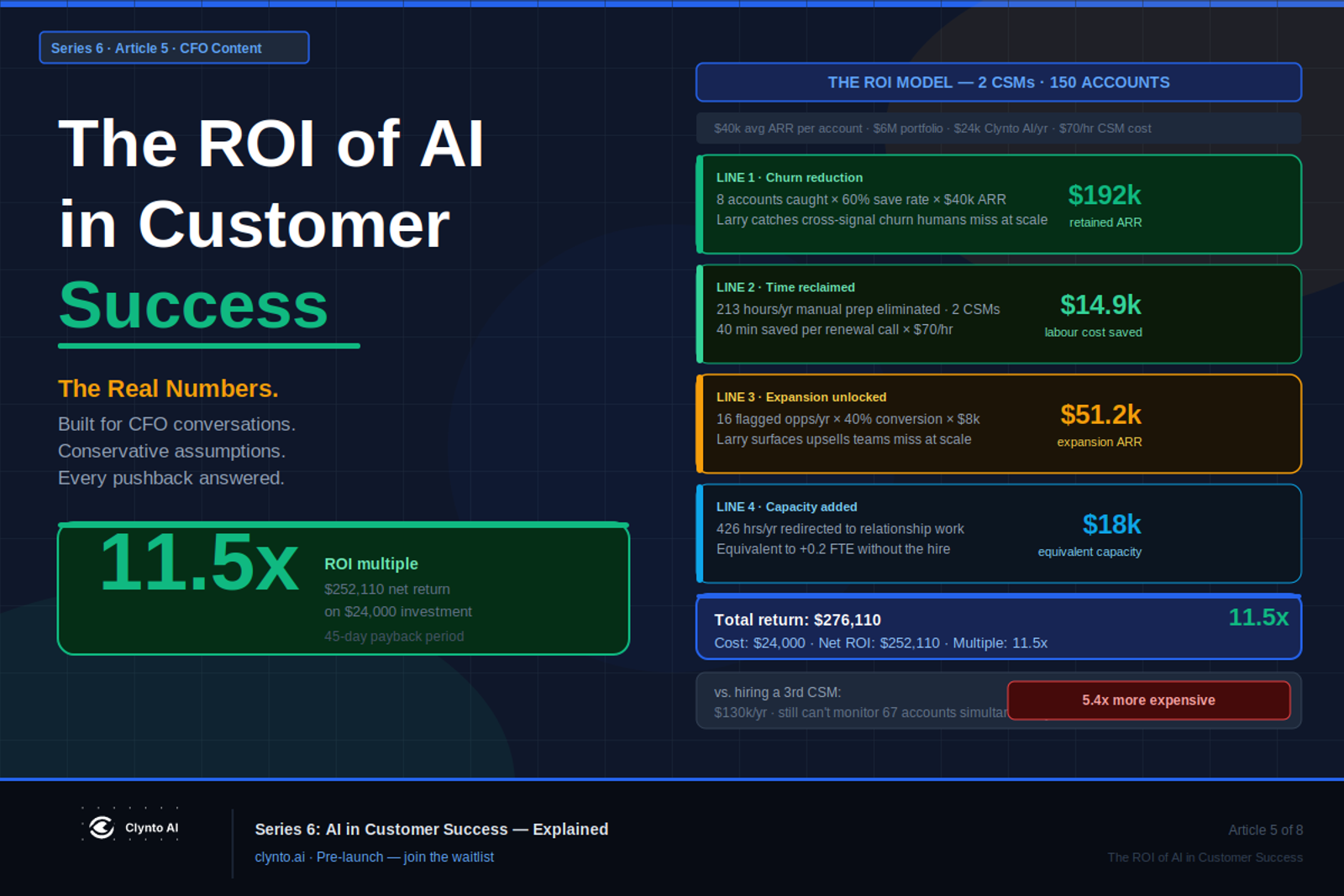The width and height of the screenshot is (1344, 896).
Task: Click '426 hrs/yr redirected to relationship work'
Action: [x=840, y=529]
